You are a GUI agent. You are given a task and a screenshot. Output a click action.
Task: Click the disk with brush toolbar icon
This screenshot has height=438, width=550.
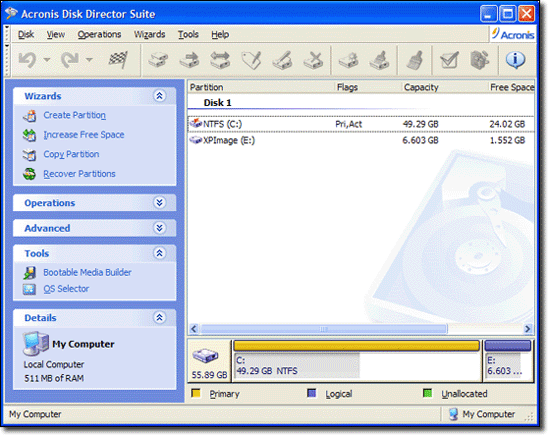click(379, 60)
